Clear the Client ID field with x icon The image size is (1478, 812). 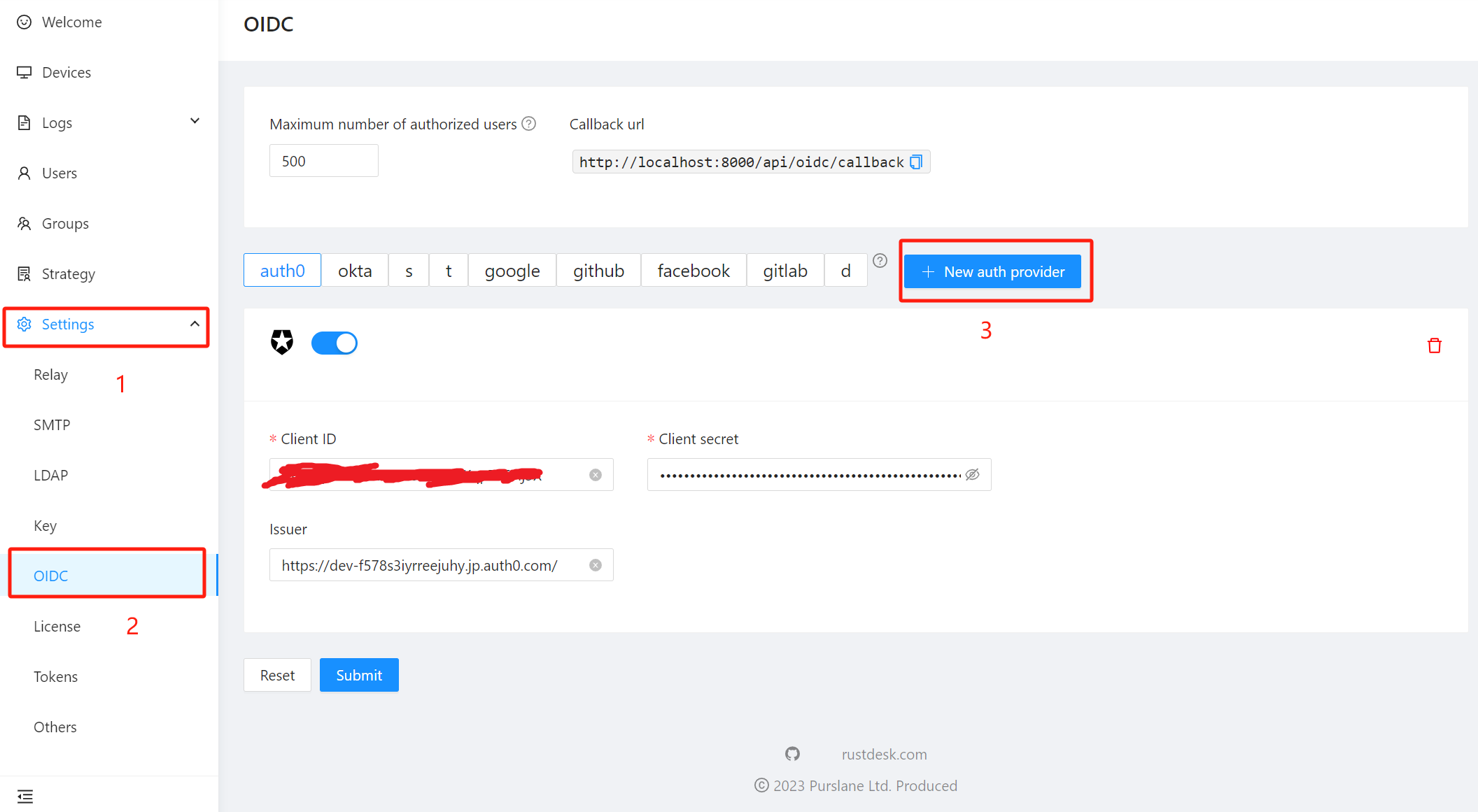(x=596, y=475)
